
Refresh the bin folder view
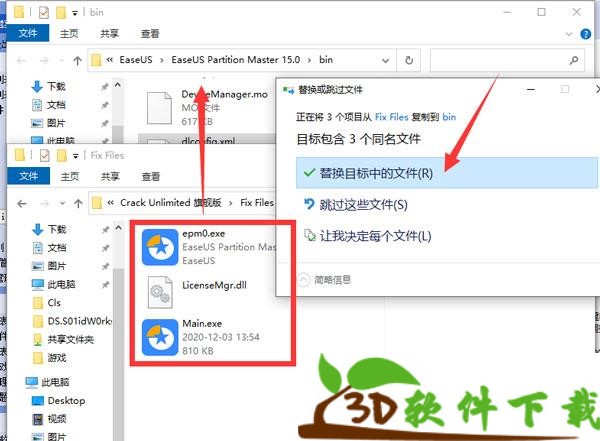pos(409,60)
